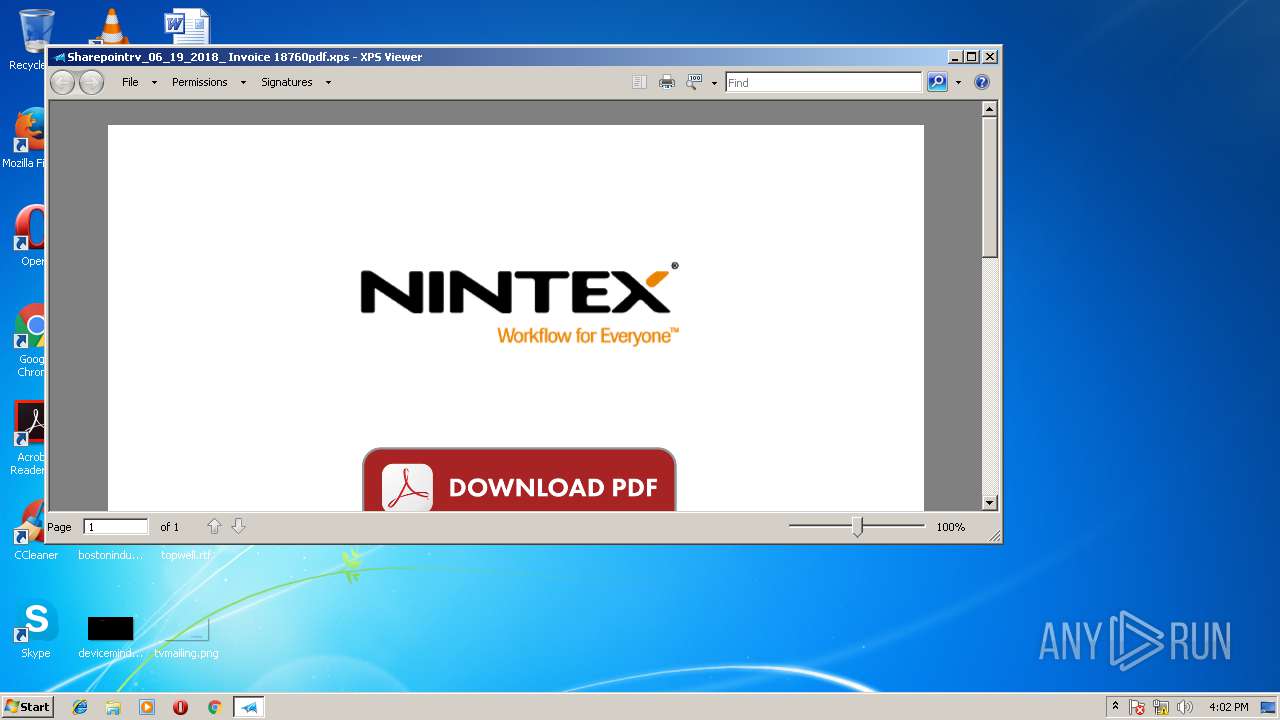The image size is (1280, 720).
Task: Click red Opera icon in taskbar
Action: point(180,707)
